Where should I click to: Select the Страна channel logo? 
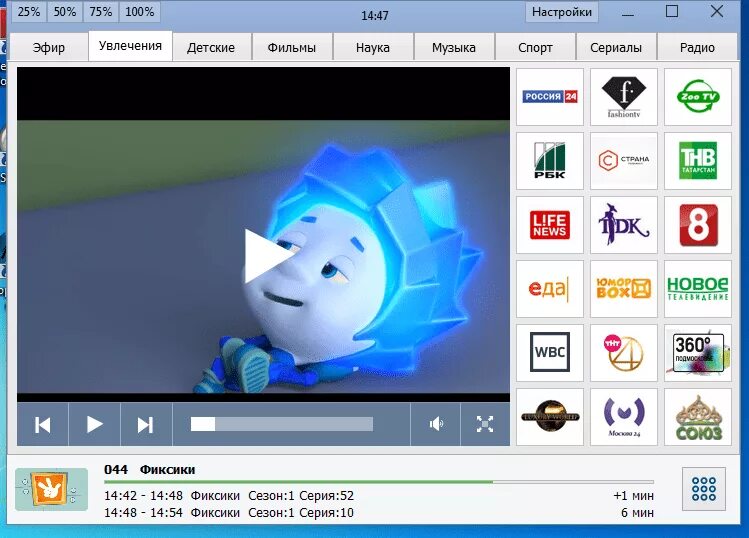pyautogui.click(x=624, y=161)
